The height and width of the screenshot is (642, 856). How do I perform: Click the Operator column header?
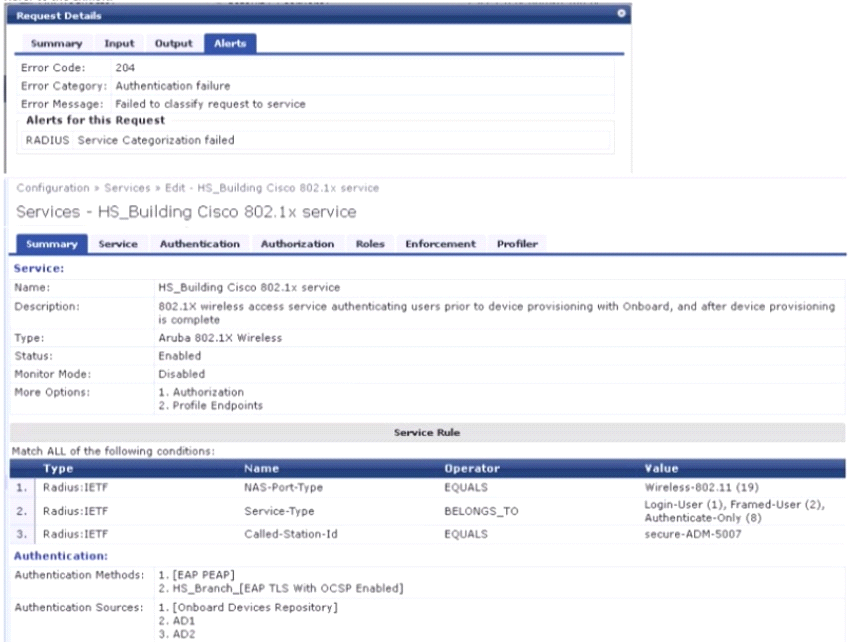(472, 468)
